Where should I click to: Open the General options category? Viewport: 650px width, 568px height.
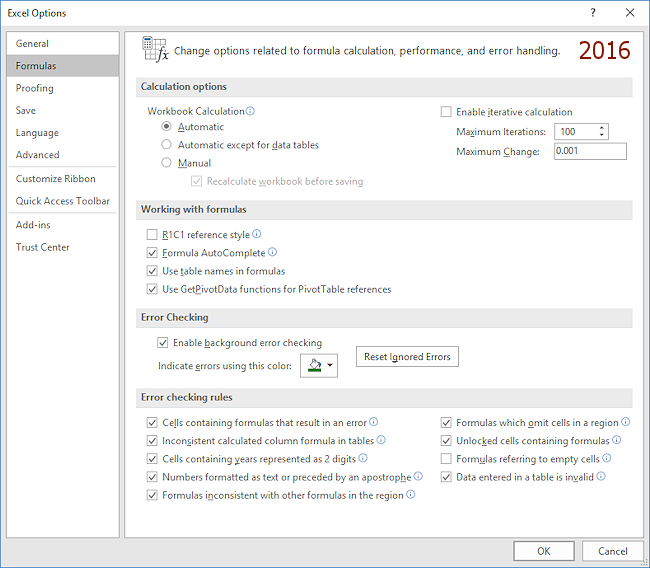coord(63,44)
